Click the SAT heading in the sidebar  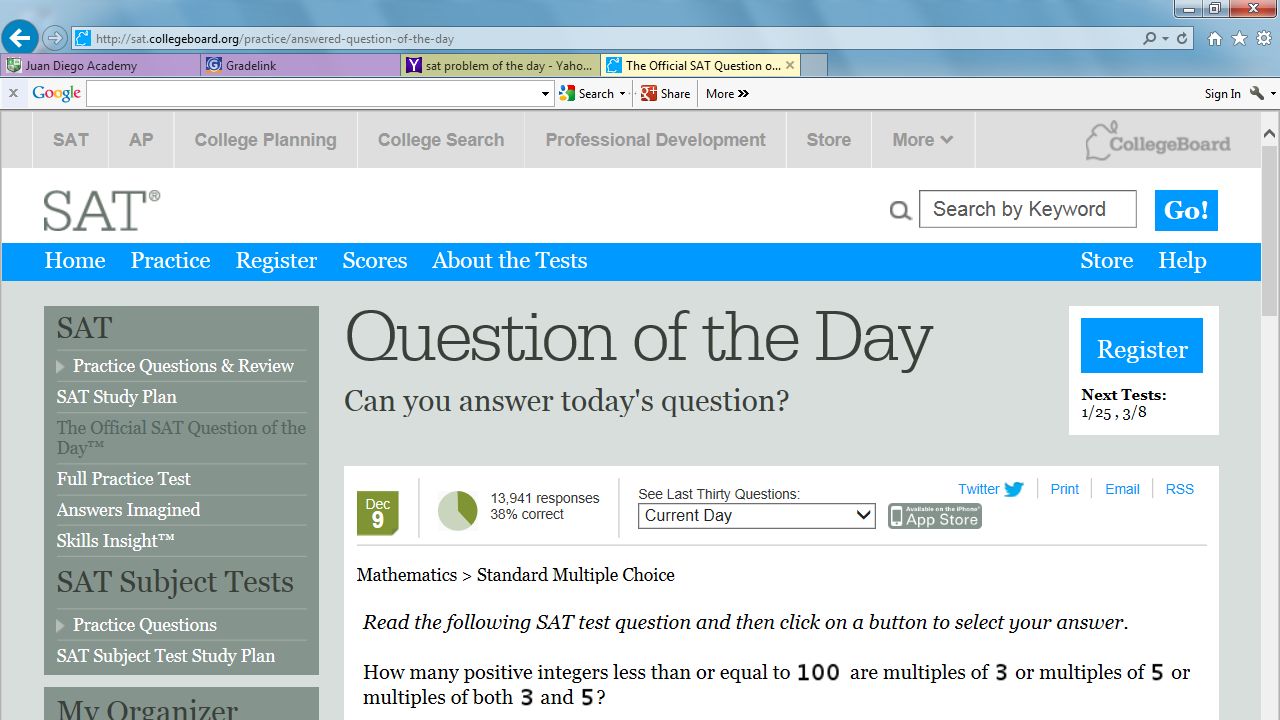point(84,328)
